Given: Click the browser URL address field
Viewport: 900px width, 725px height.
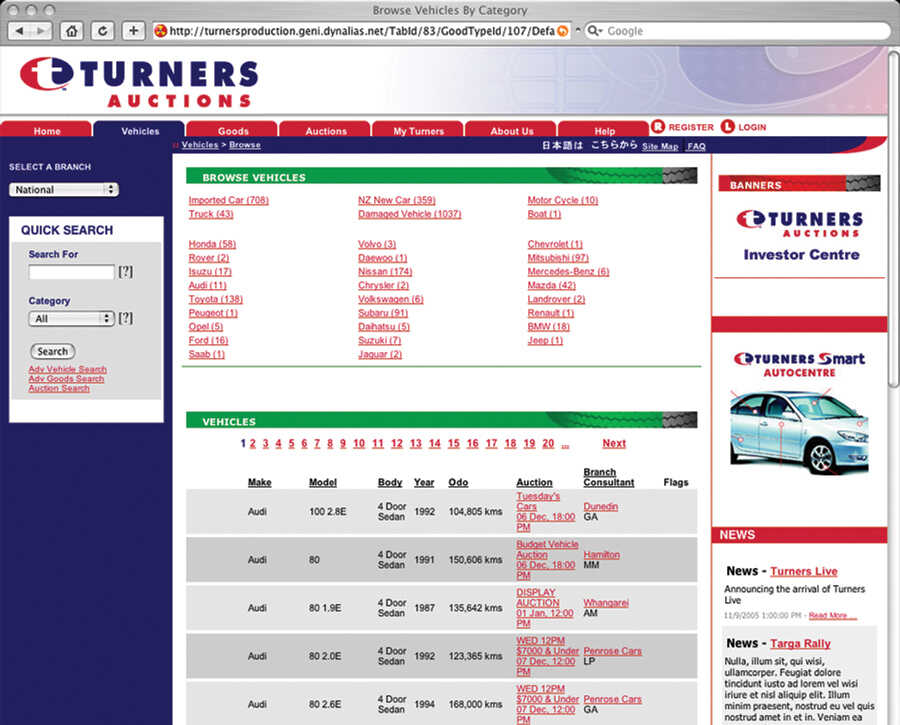Looking at the screenshot, I should coord(362,31).
